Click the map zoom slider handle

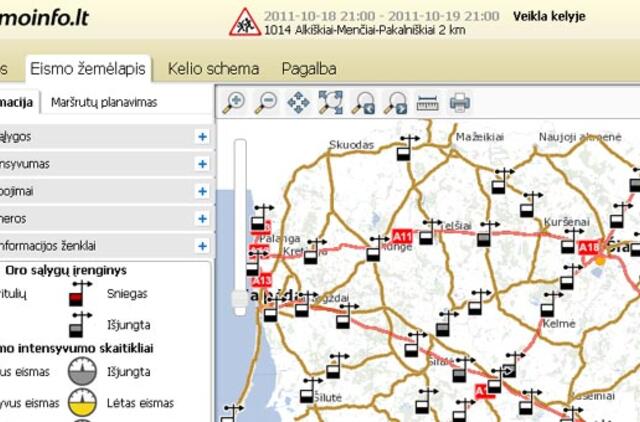[x=240, y=301]
